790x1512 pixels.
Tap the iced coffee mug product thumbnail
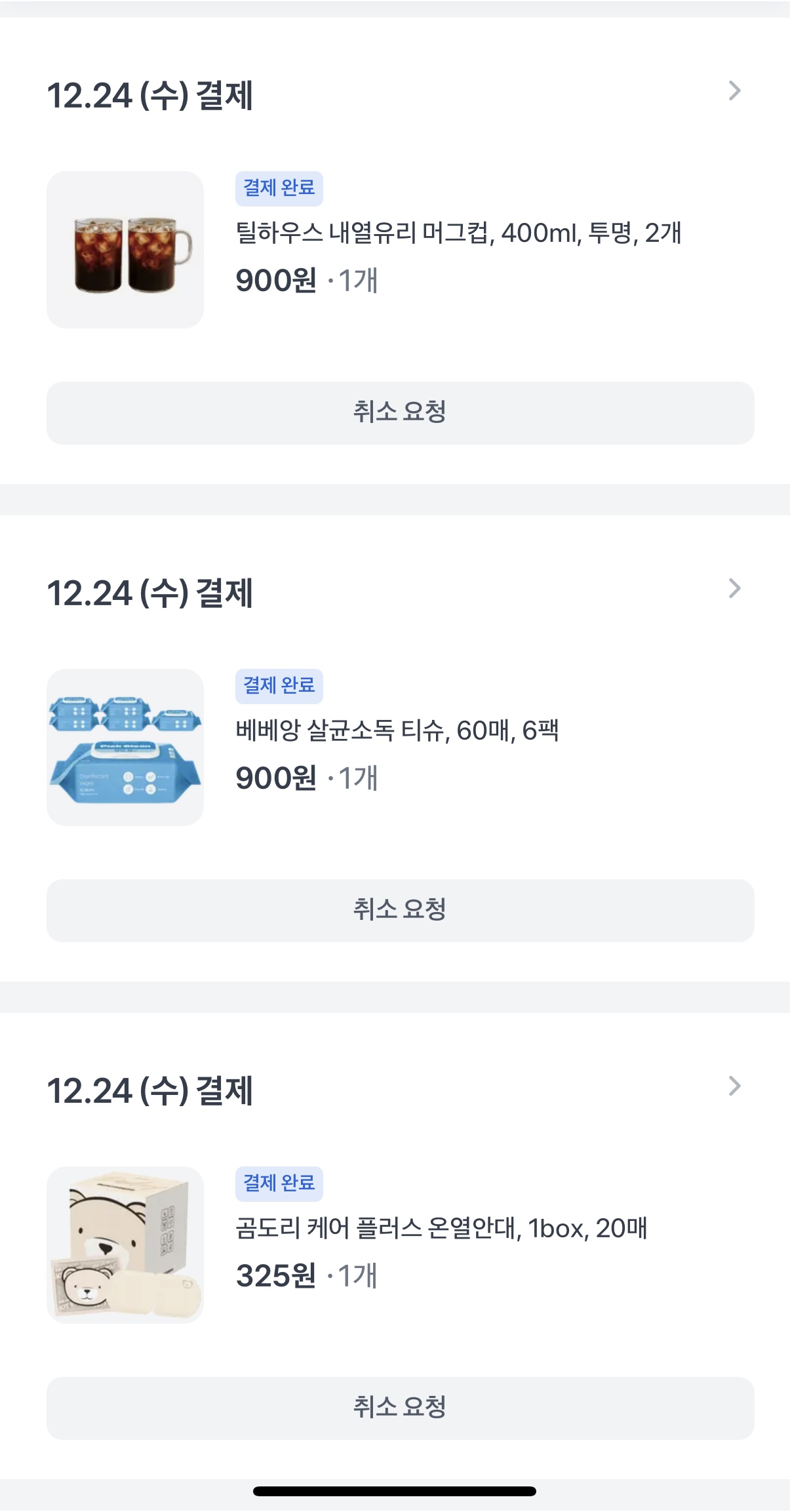(x=125, y=250)
